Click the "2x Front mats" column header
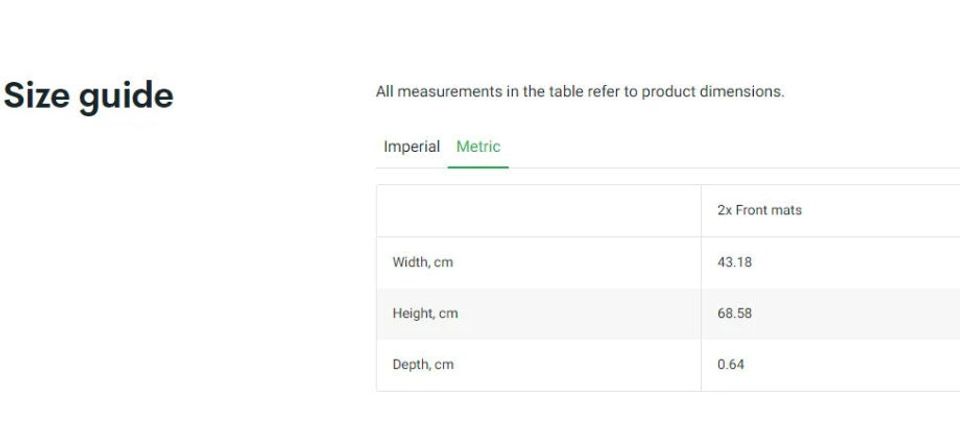The image size is (960, 445). pyautogui.click(x=759, y=211)
